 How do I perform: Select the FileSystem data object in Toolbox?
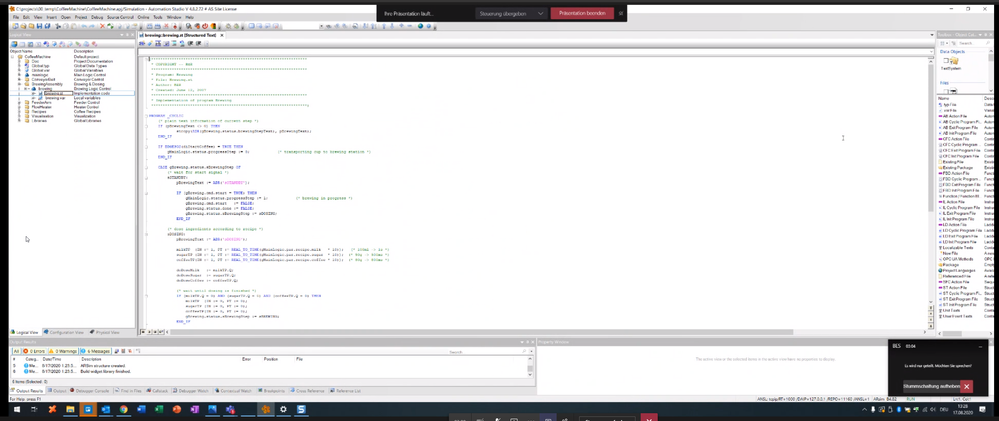coord(953,63)
